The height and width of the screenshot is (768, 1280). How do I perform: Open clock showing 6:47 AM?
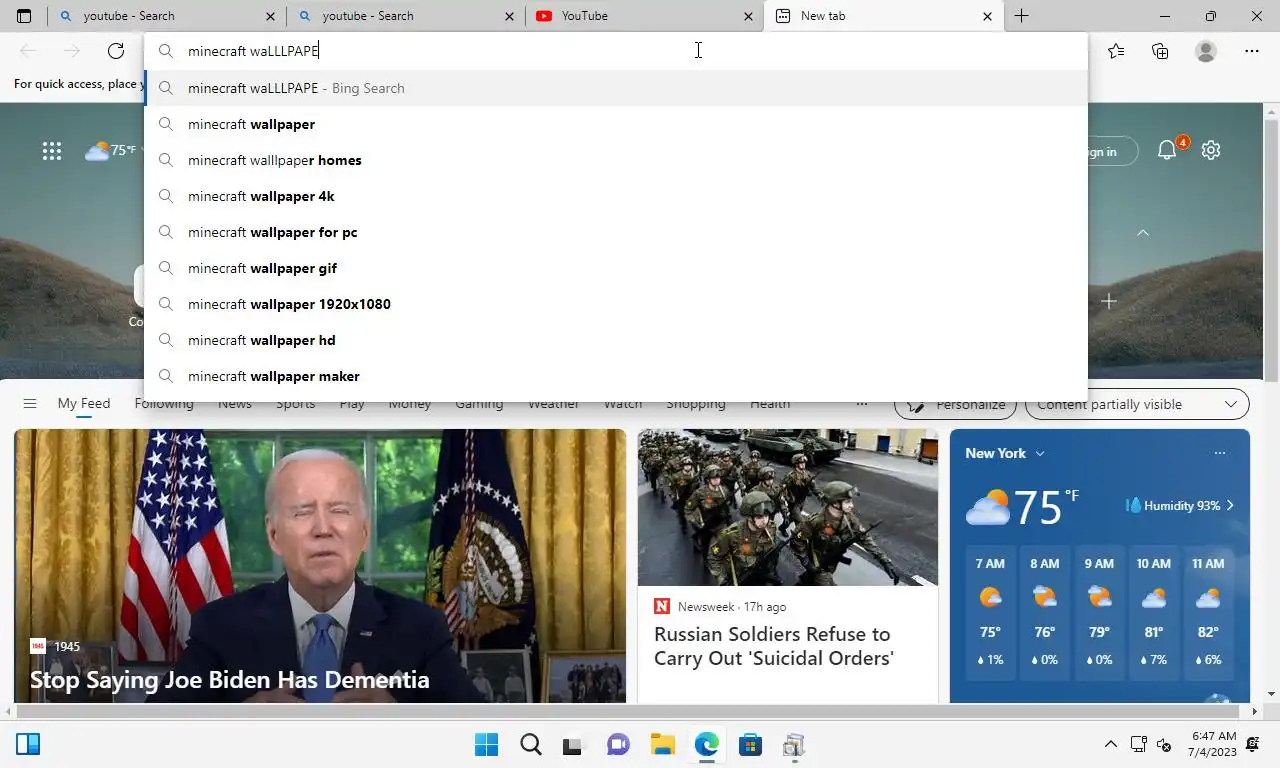tap(1213, 744)
